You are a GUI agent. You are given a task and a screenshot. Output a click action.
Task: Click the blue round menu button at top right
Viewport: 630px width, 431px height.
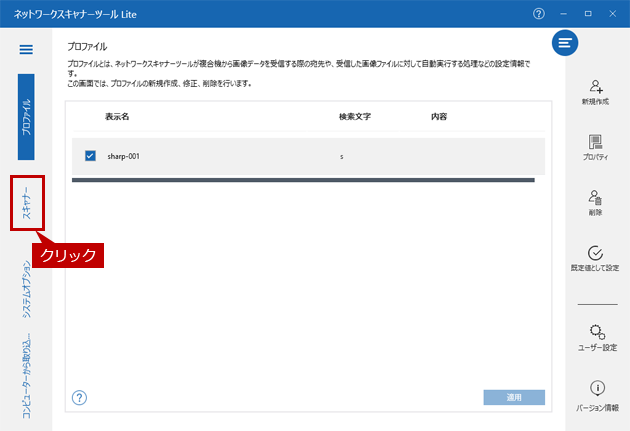point(565,43)
